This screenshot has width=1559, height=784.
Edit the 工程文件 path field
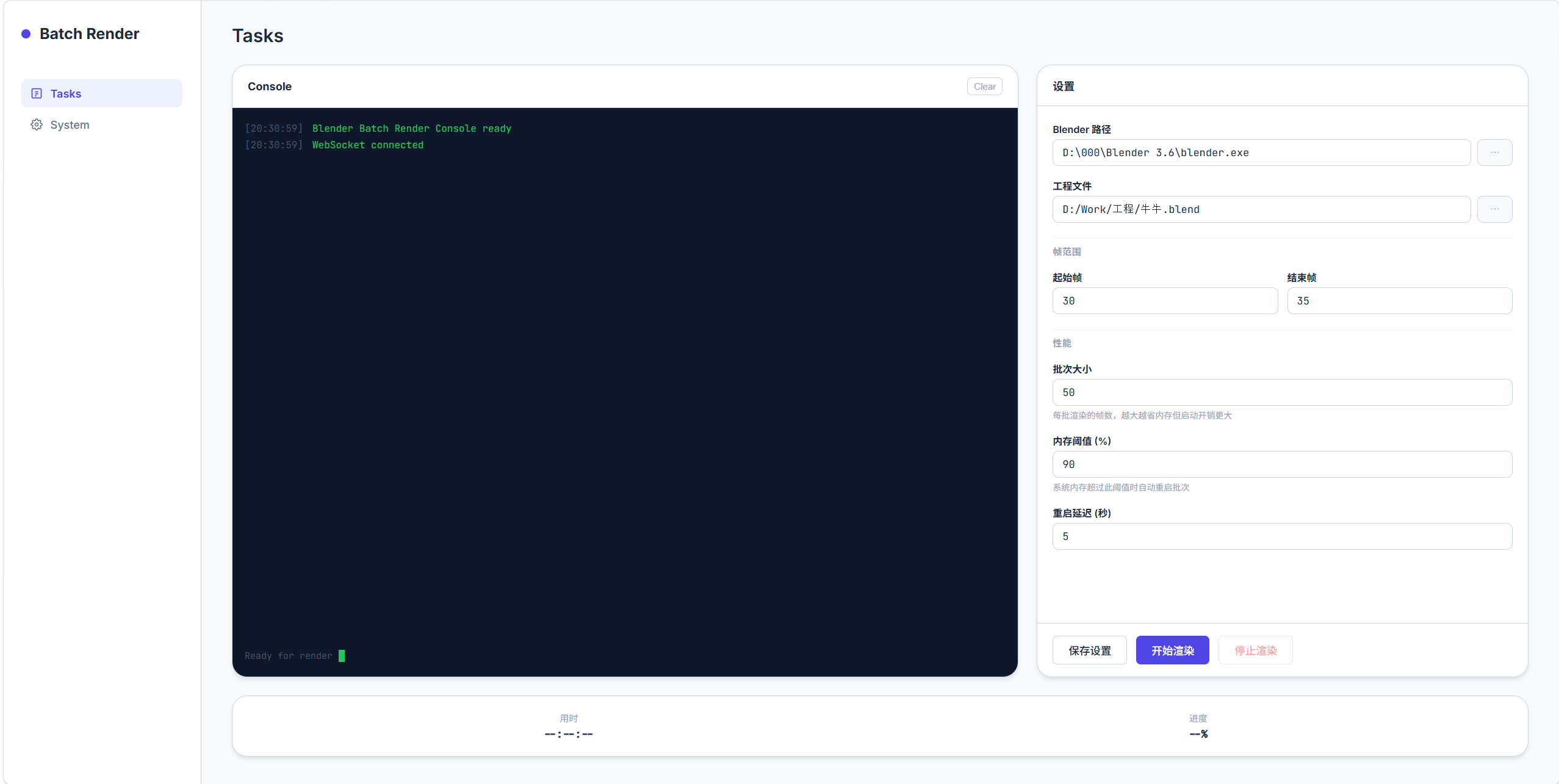pos(1261,209)
